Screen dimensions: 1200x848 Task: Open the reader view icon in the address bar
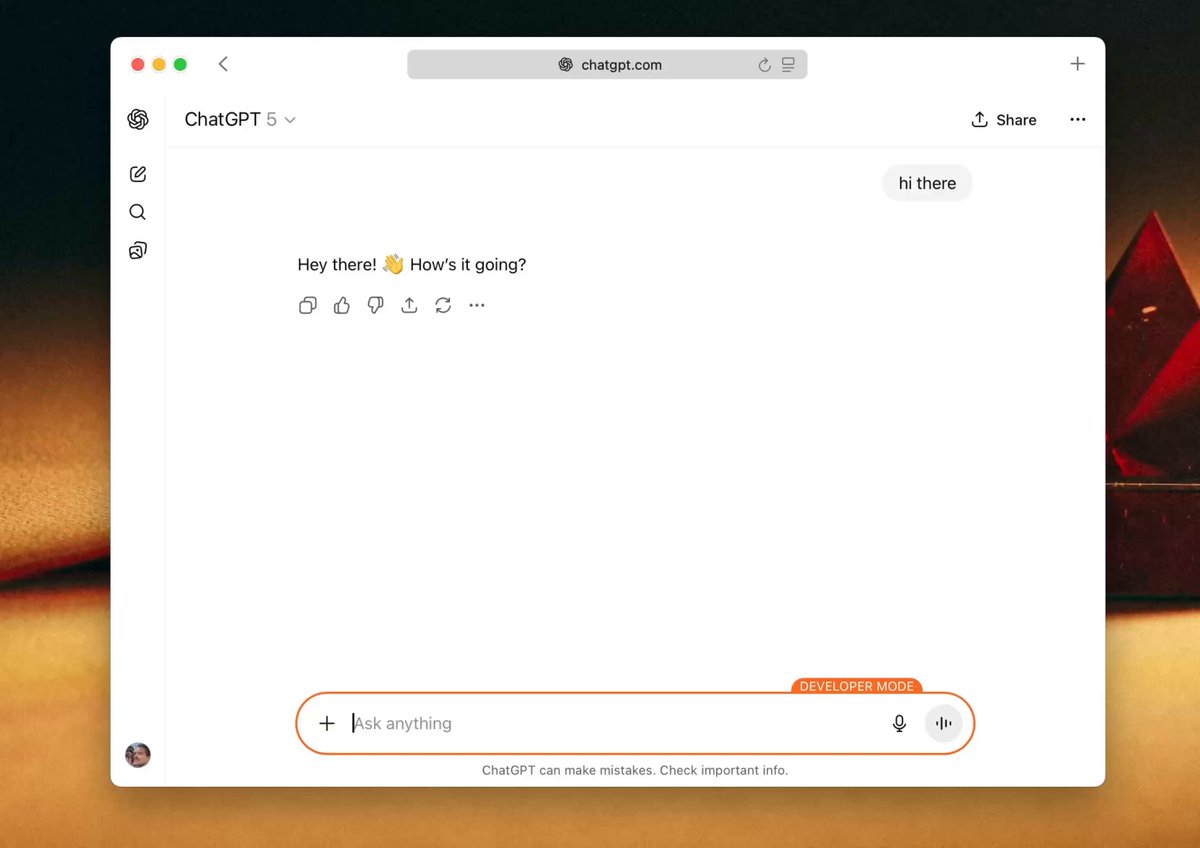pos(788,65)
